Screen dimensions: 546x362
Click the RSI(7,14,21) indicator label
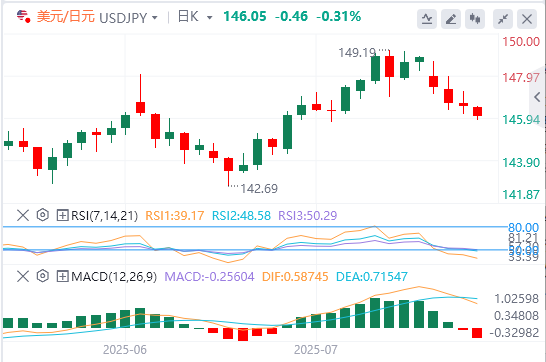point(104,216)
